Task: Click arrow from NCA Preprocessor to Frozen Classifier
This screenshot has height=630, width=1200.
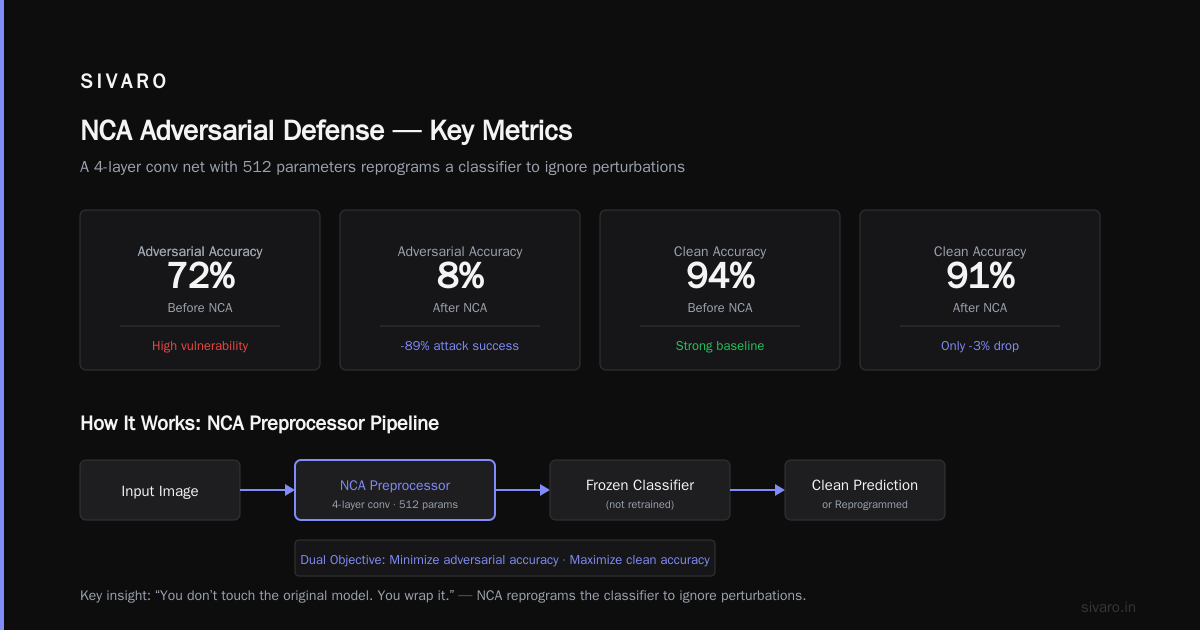Action: click(522, 490)
